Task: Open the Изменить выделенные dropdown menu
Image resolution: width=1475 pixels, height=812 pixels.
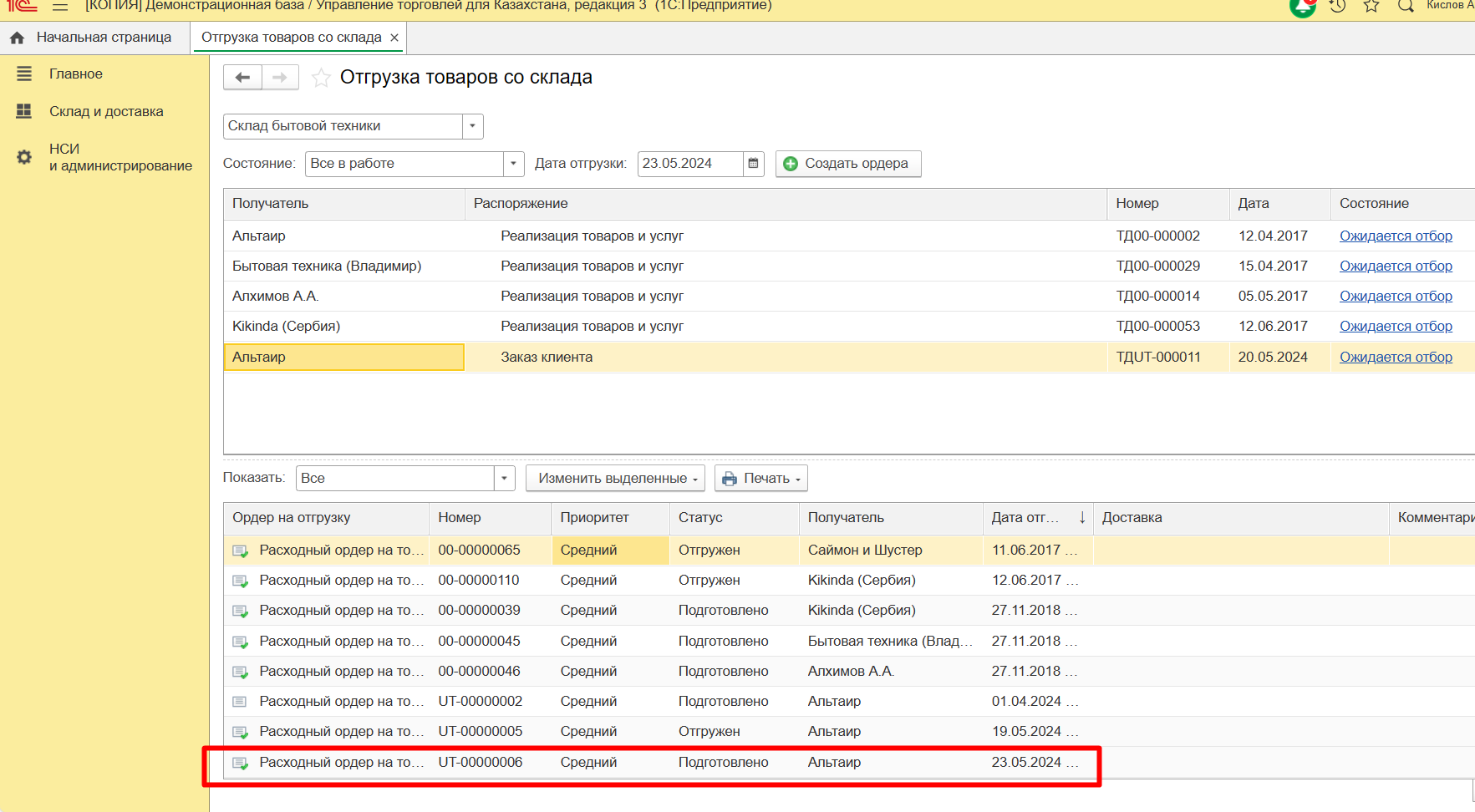Action: 615,479
